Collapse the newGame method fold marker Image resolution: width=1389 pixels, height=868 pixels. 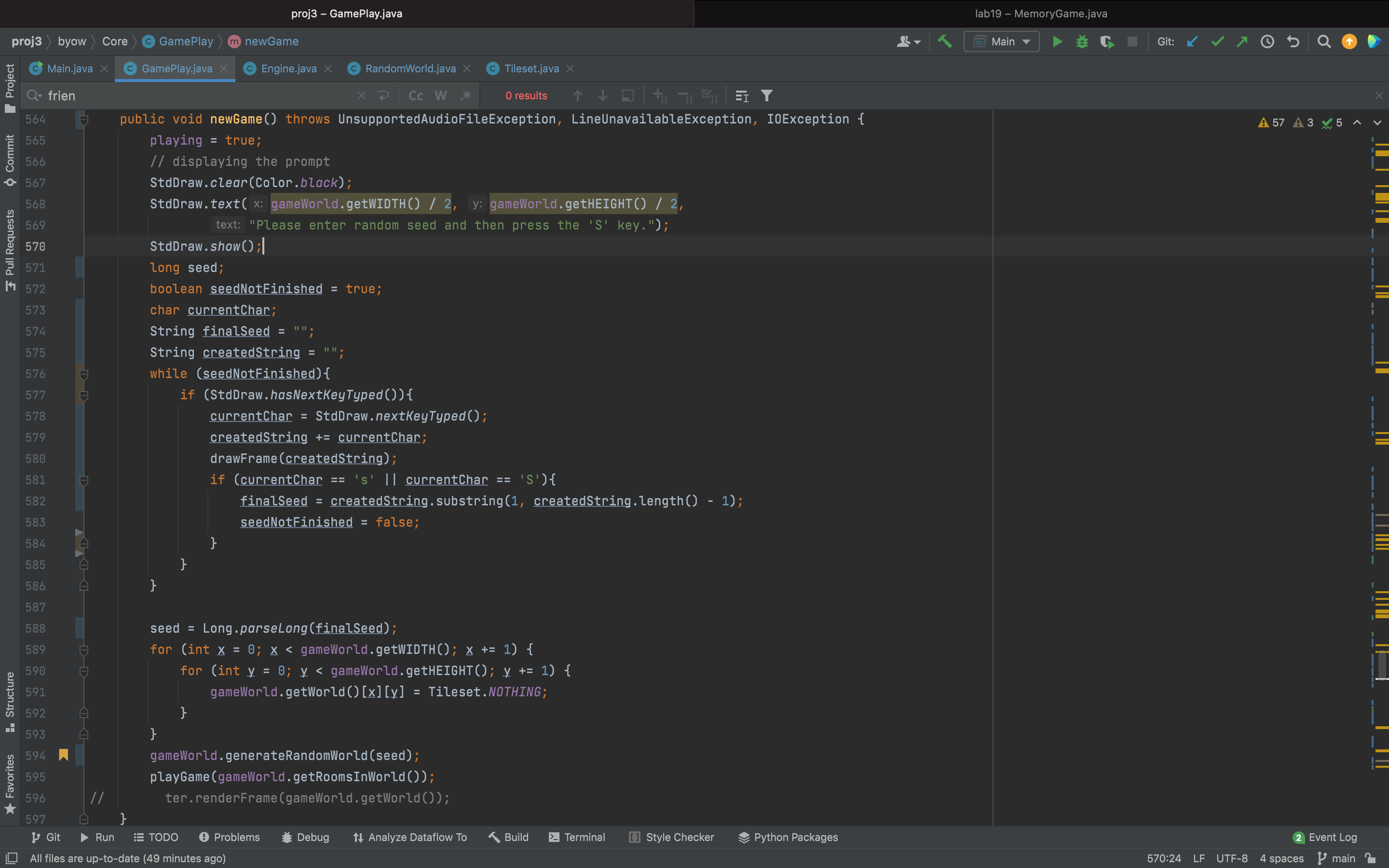pyautogui.click(x=84, y=120)
